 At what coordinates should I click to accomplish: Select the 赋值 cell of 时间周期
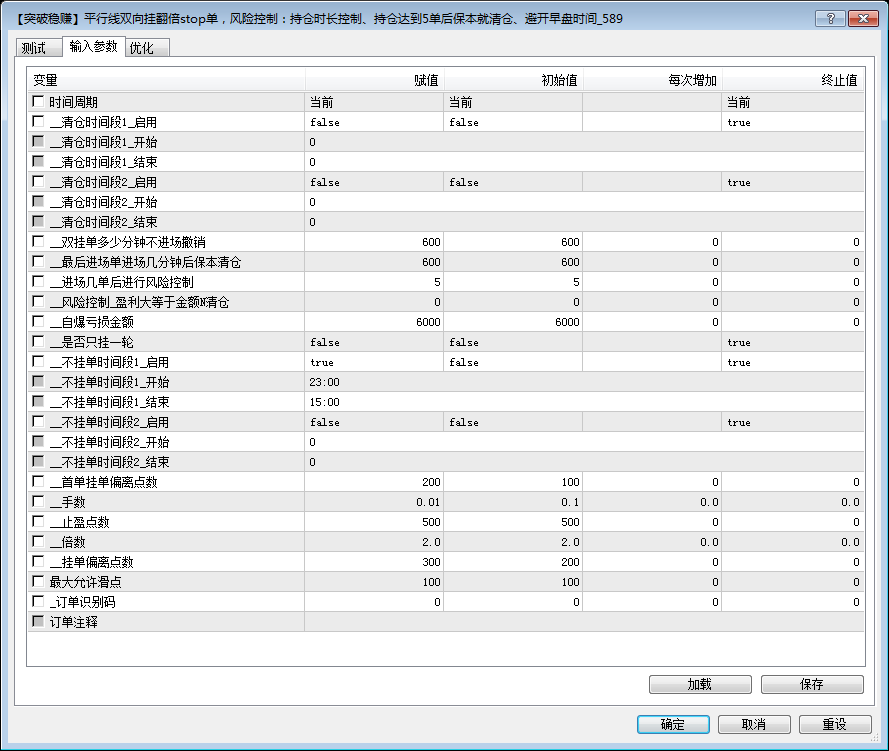coord(374,102)
